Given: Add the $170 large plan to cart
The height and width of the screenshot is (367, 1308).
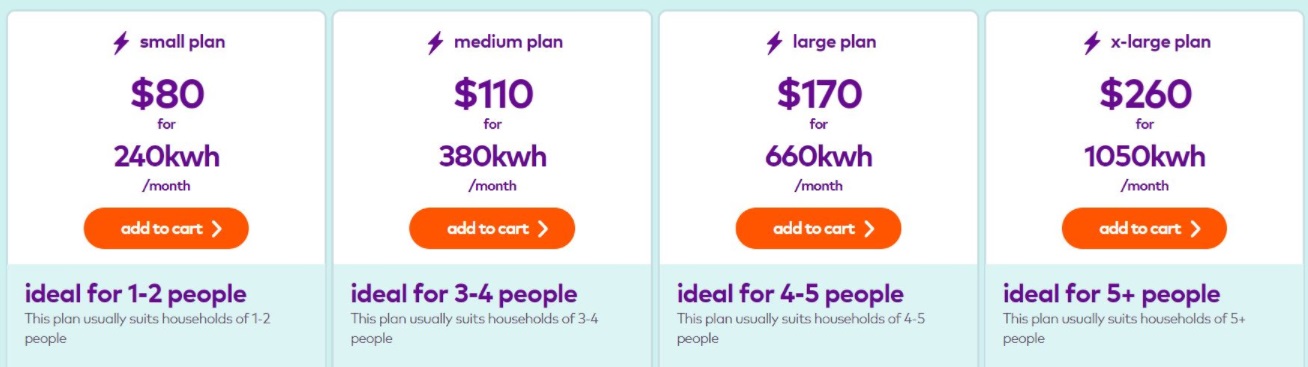Looking at the screenshot, I should click(x=818, y=228).
